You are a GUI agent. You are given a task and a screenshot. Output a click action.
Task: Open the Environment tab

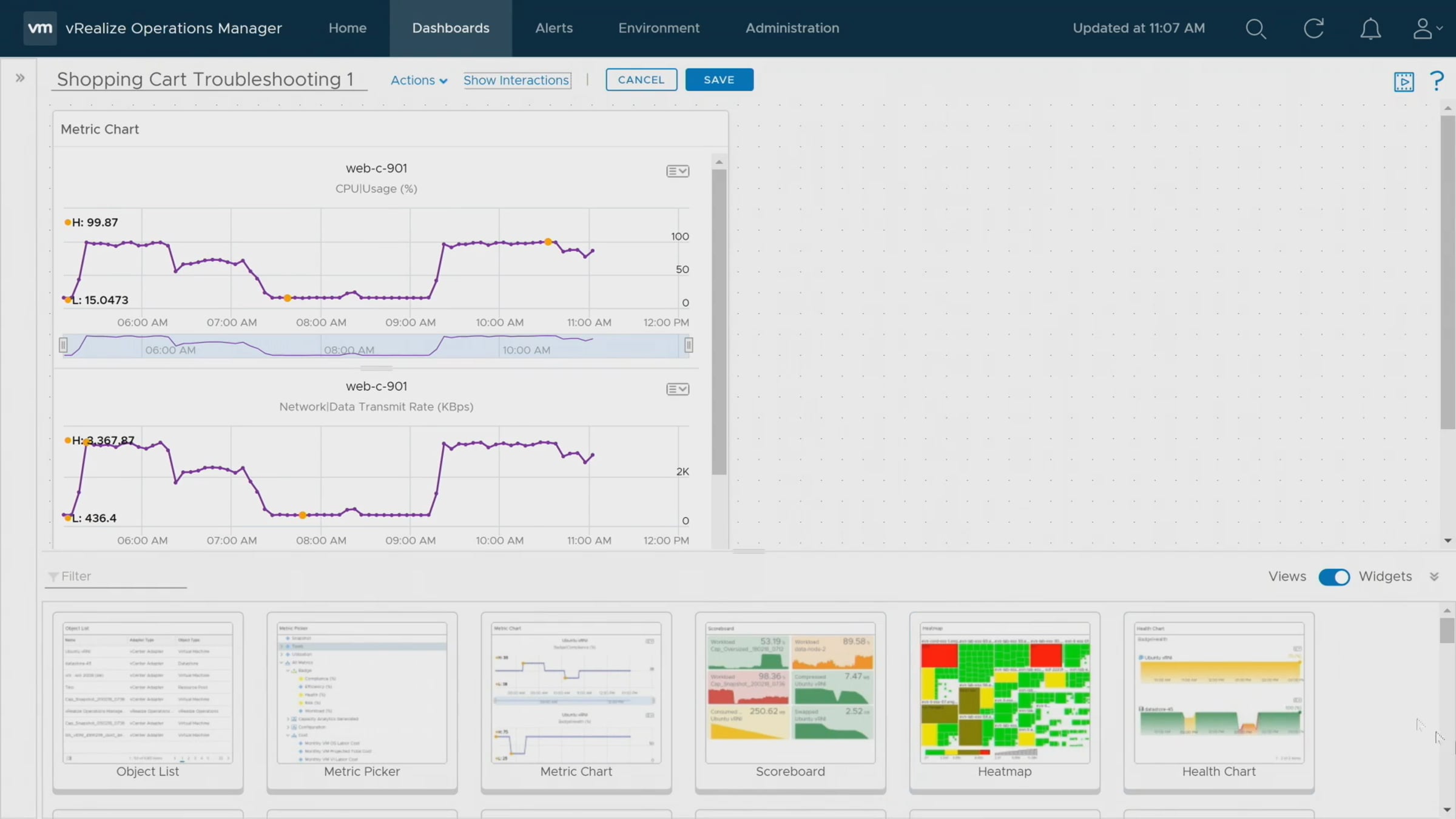pyautogui.click(x=658, y=28)
